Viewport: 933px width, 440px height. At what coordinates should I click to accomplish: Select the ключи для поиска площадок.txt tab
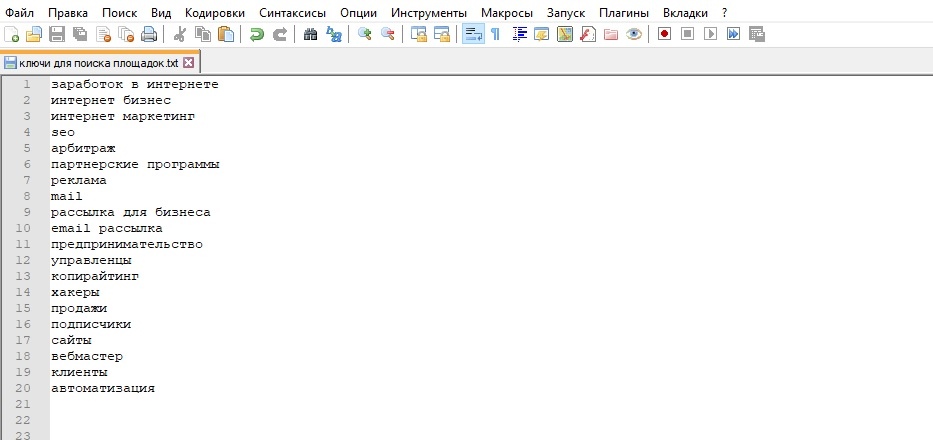pos(98,62)
